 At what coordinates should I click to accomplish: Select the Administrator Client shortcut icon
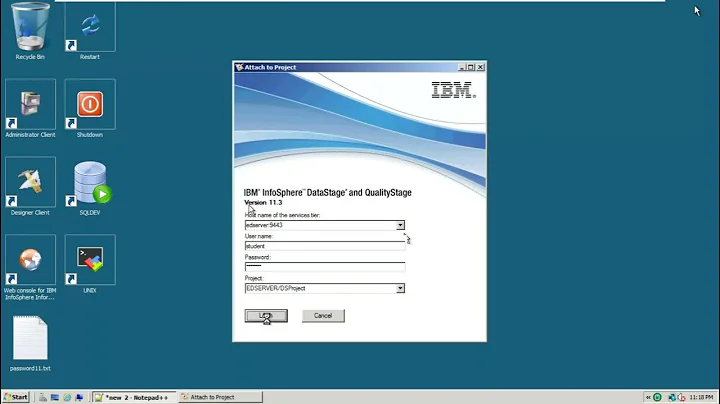30,104
